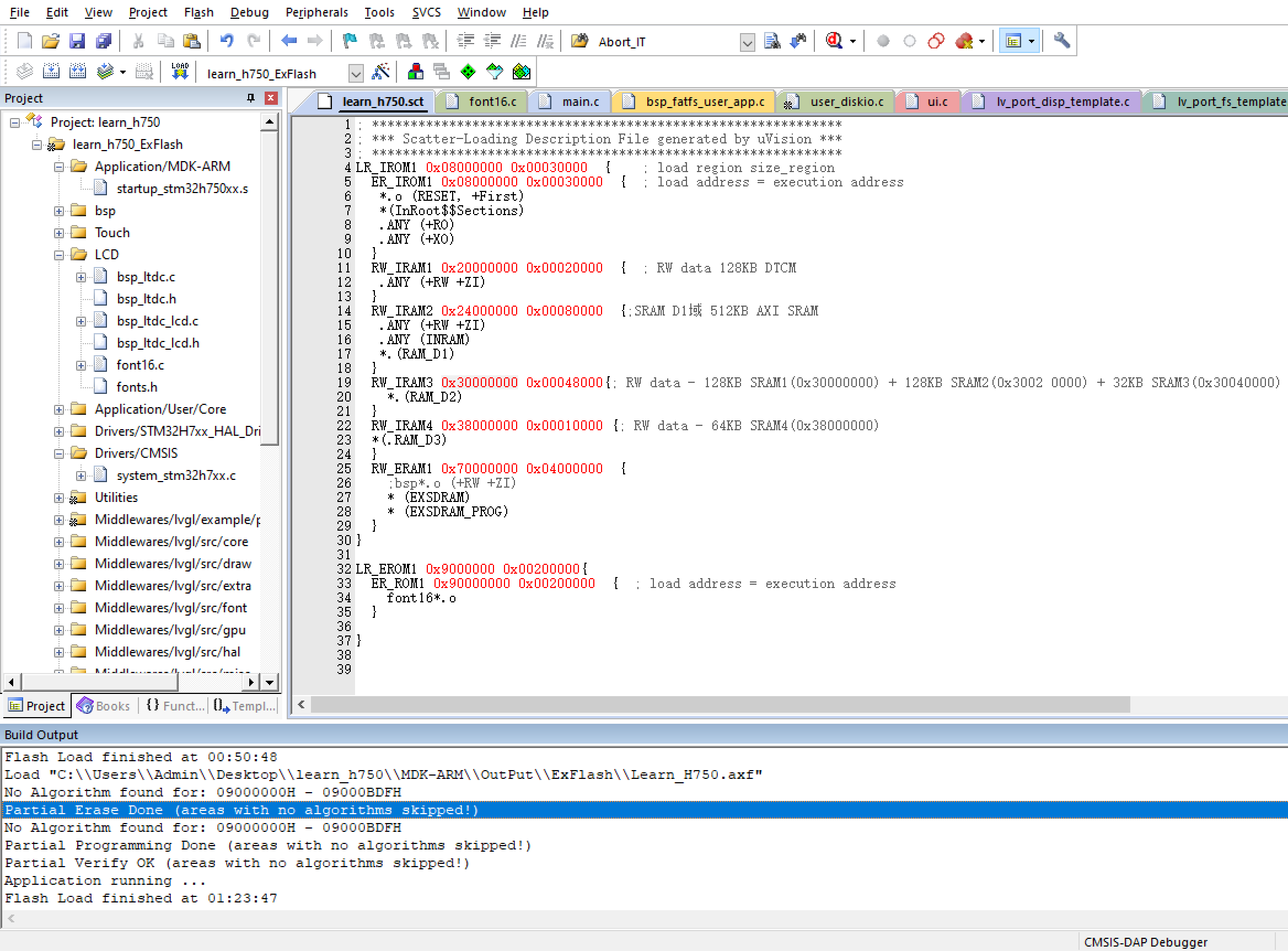Click Manage Project Items icon
1288x951 pixels.
coord(415,71)
